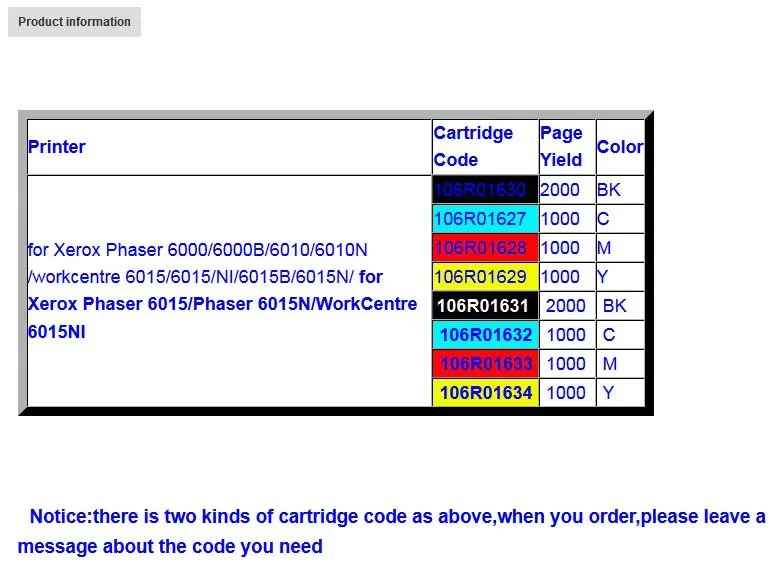Click page yield 2000 in 106R01631 row
Viewport: 779px width, 578px height.
[x=566, y=306]
